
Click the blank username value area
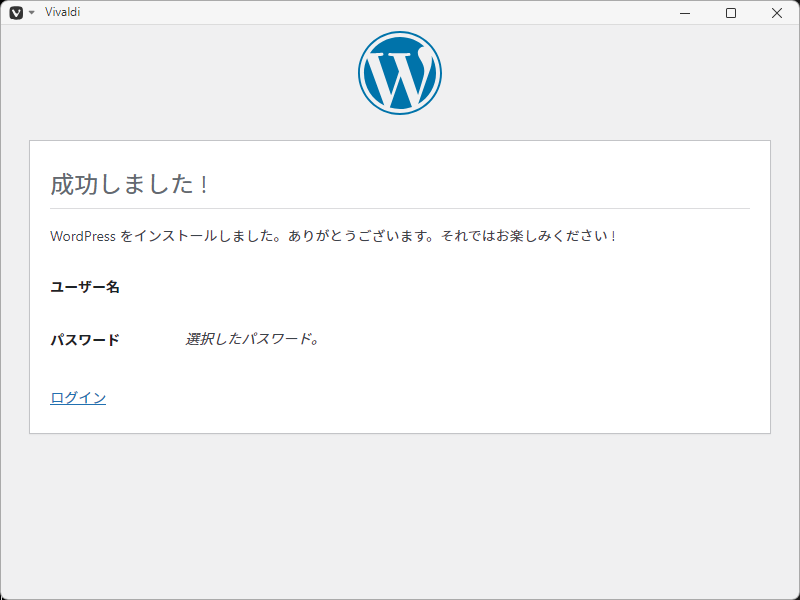pos(300,287)
